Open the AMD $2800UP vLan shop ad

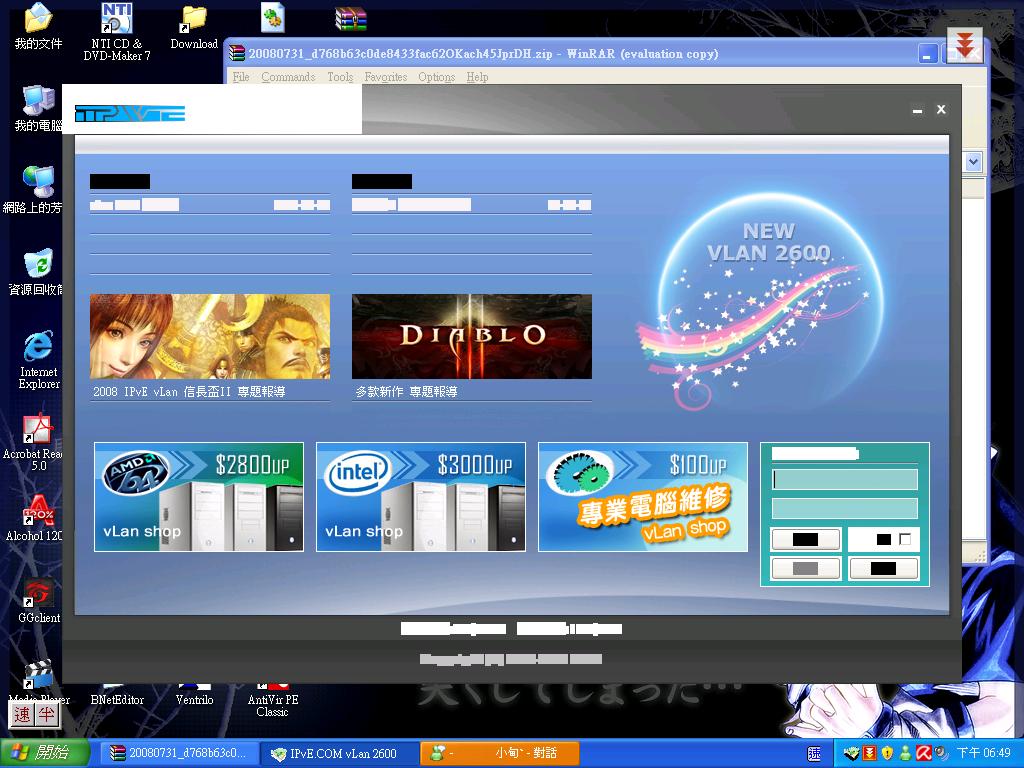coord(199,497)
